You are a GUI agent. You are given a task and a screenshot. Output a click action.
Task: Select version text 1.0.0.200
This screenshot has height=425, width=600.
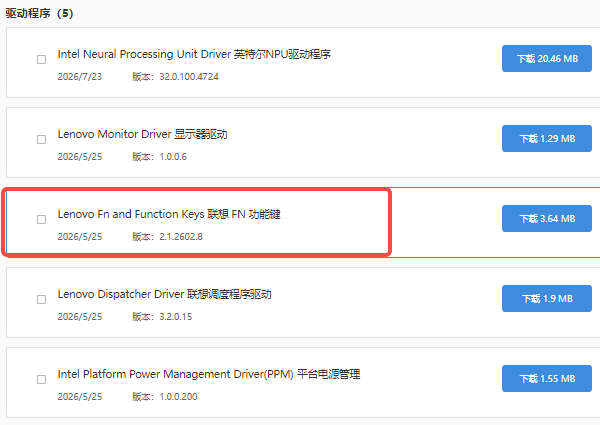tap(178, 396)
